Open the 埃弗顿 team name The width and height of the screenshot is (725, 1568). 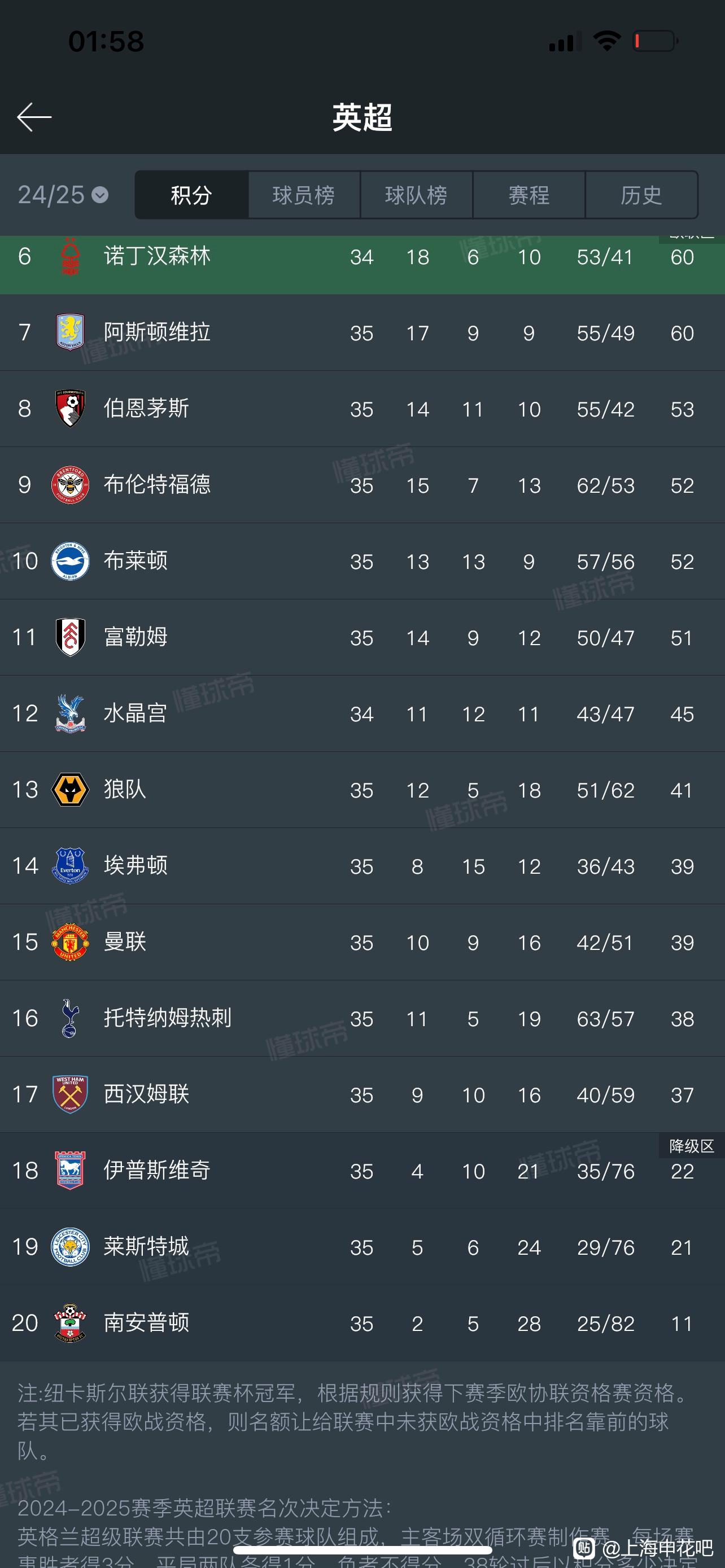click(x=136, y=865)
